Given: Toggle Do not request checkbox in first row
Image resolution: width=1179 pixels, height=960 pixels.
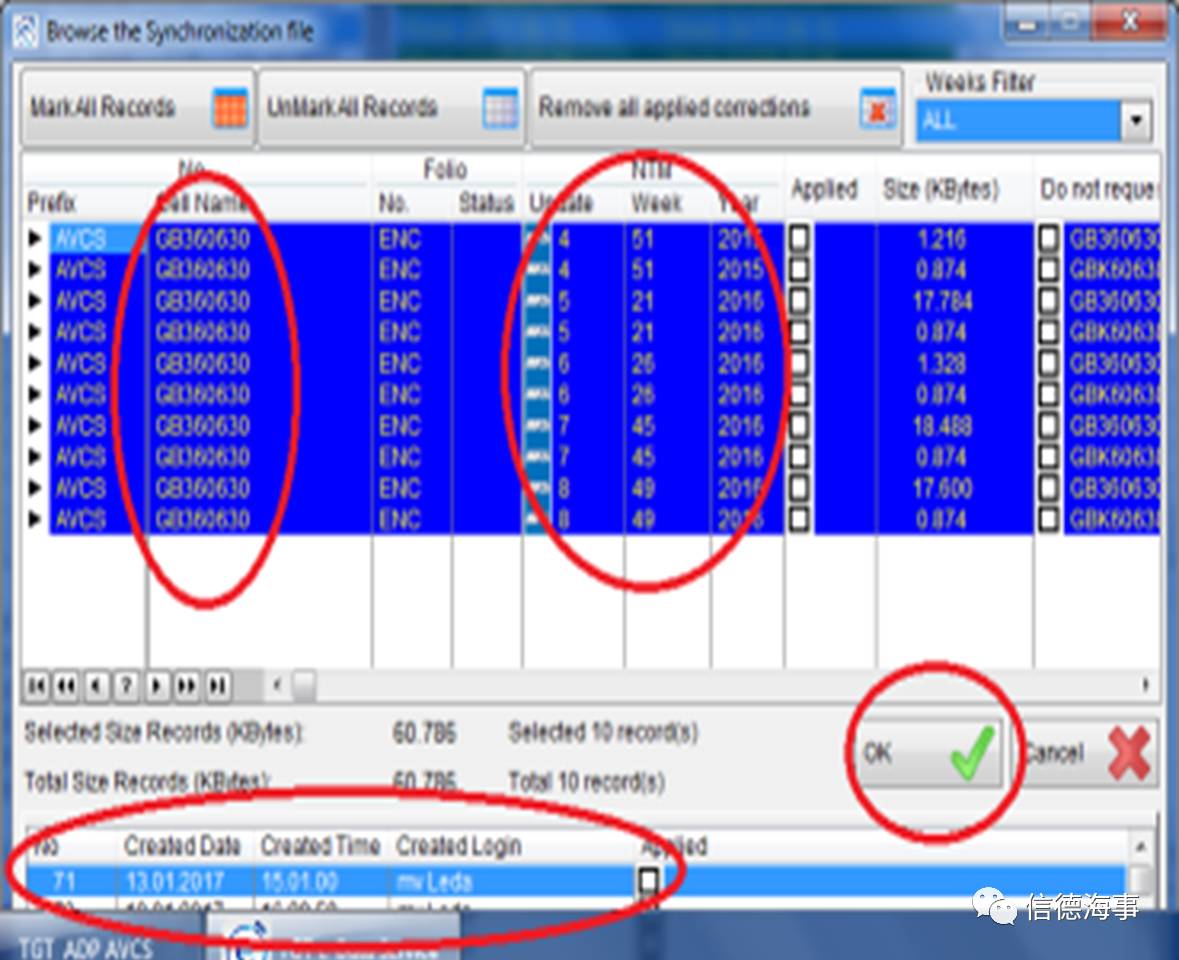Looking at the screenshot, I should click(1048, 239).
